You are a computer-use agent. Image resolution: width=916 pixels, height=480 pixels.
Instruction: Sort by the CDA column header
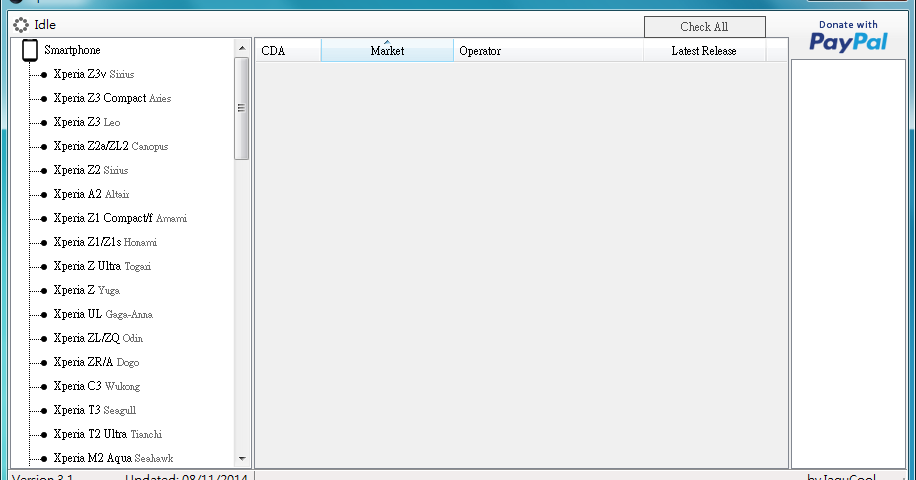point(288,51)
